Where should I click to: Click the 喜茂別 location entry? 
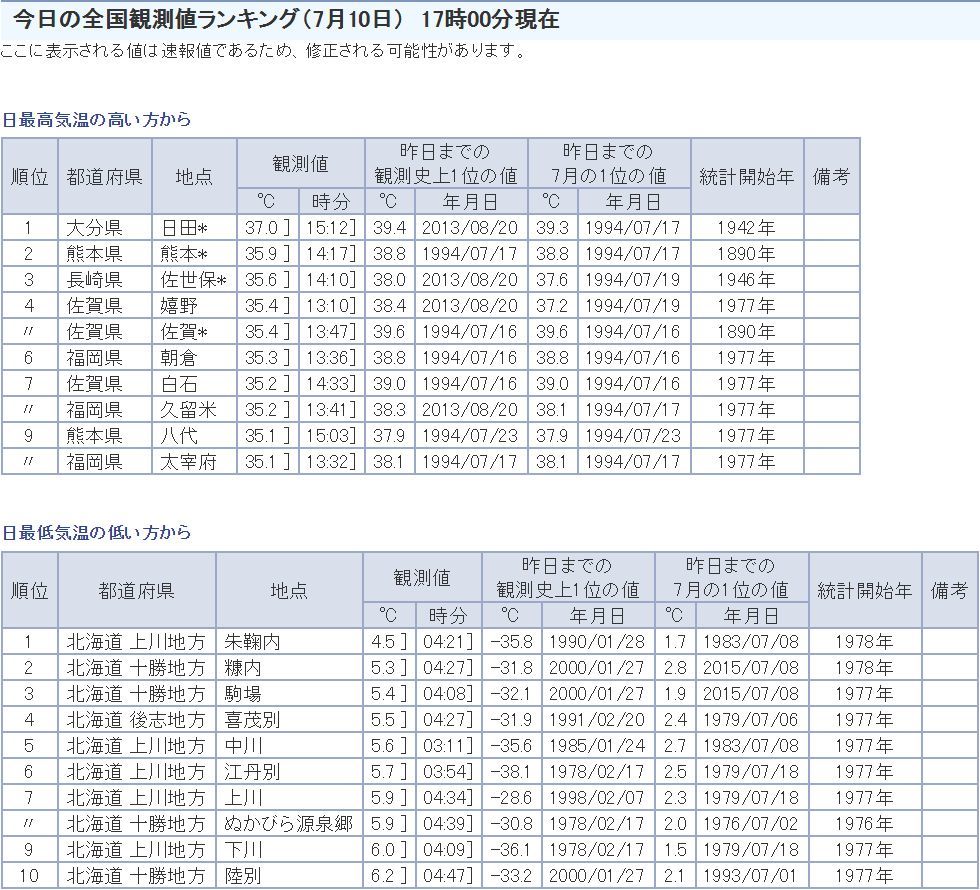coord(252,720)
